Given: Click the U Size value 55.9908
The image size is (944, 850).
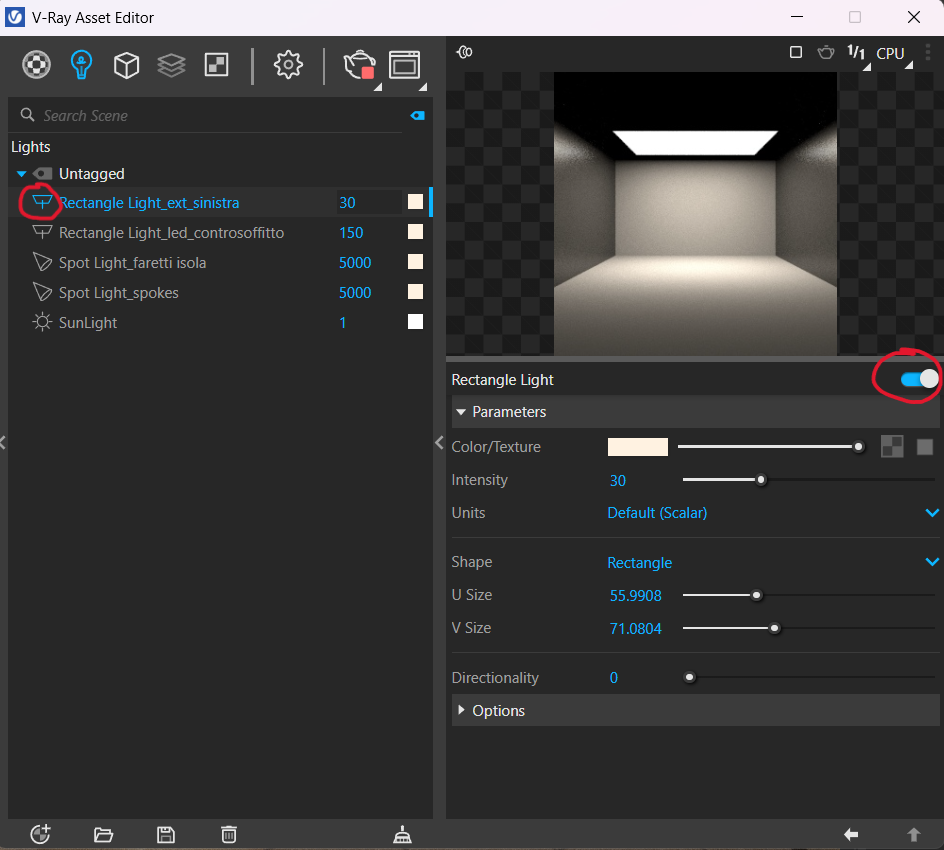Looking at the screenshot, I should point(635,595).
